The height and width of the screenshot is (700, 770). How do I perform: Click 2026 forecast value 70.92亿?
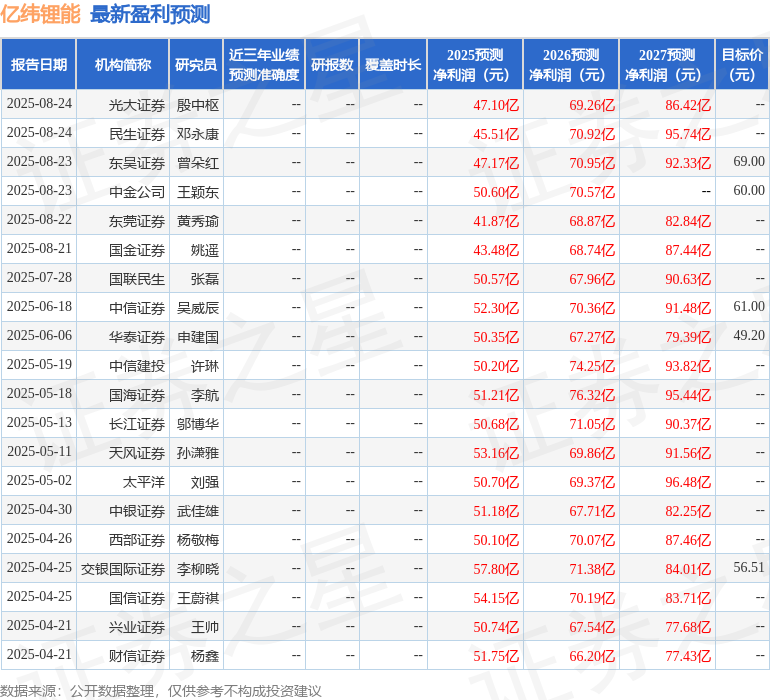(592, 134)
